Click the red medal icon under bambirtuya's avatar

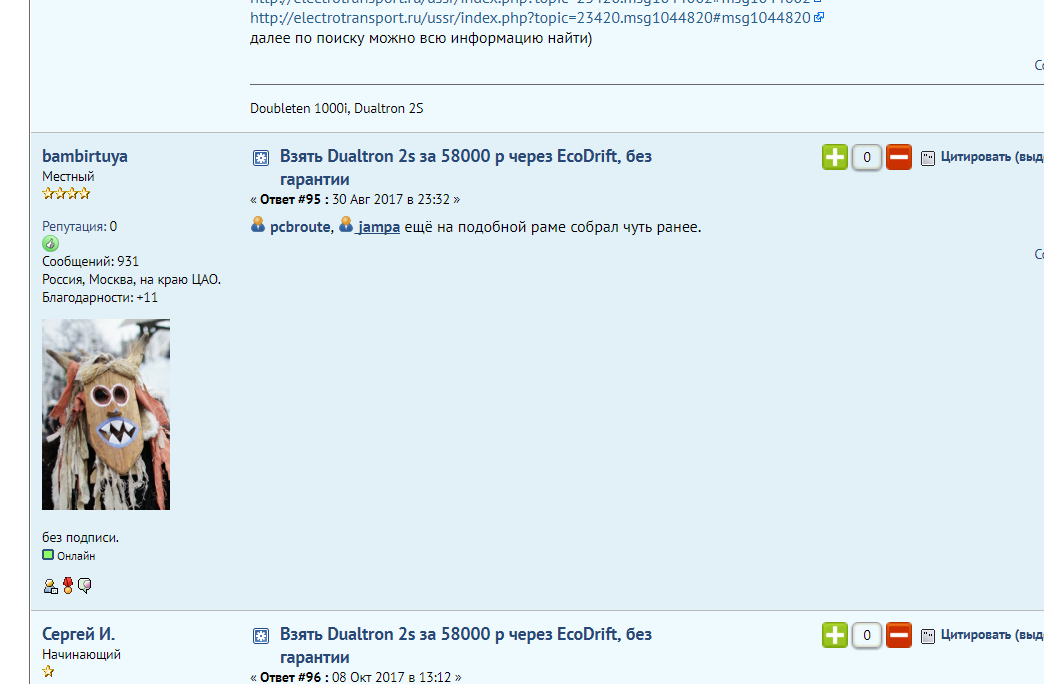[68, 585]
